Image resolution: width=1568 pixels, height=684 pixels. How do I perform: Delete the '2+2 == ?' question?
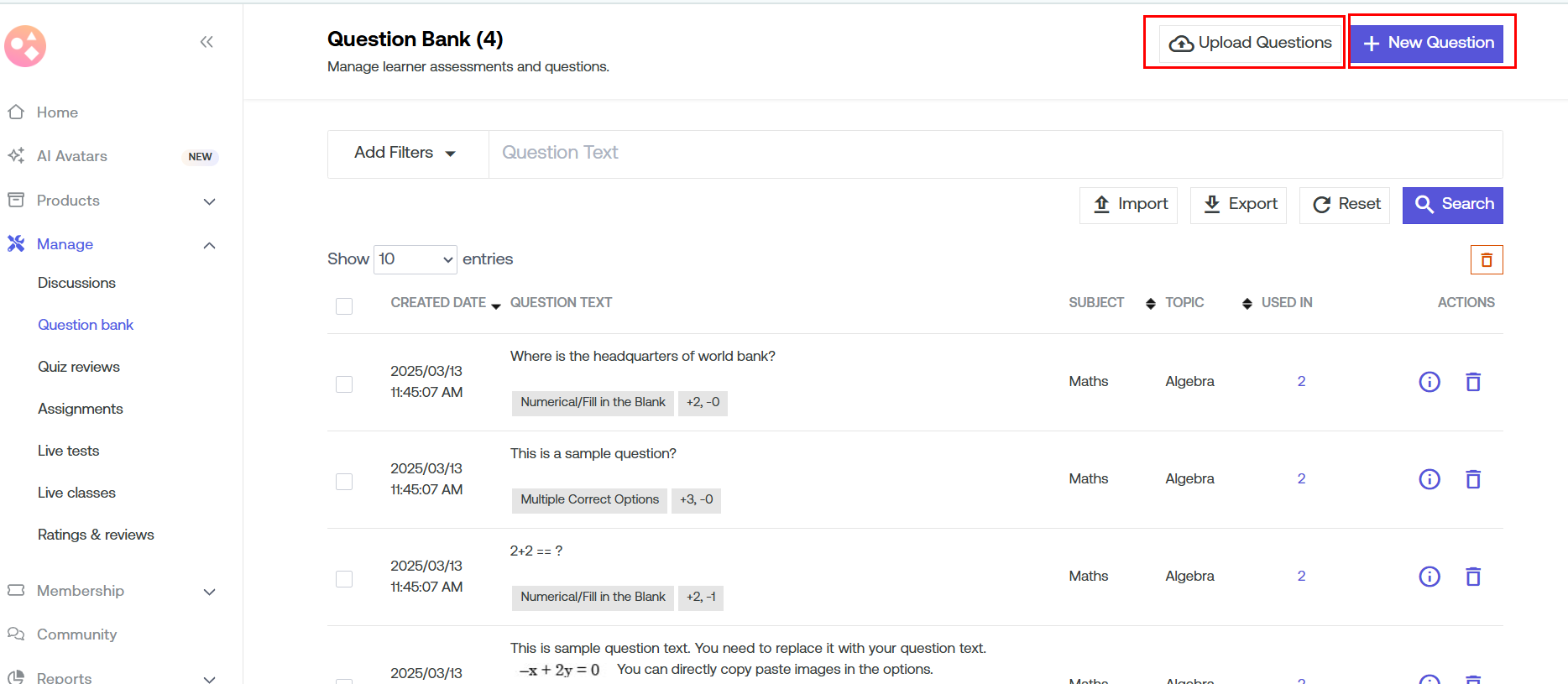tap(1472, 577)
